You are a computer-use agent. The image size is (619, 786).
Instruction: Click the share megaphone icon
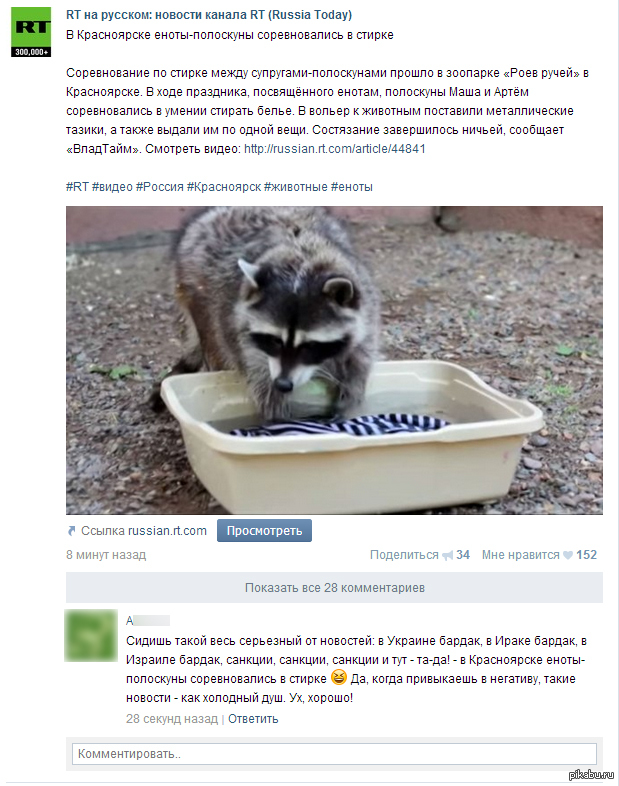coord(448,555)
